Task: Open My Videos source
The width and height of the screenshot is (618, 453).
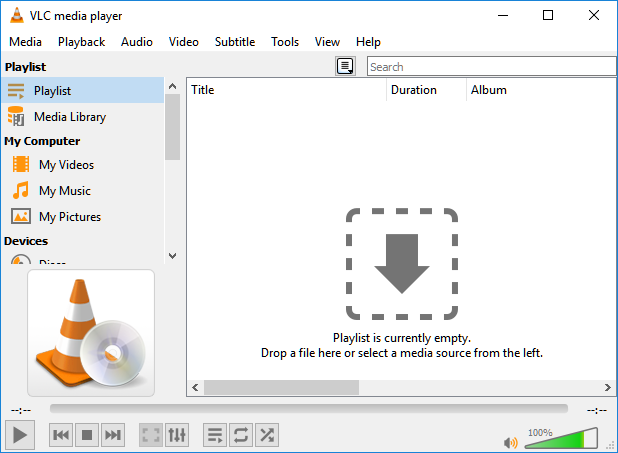Action: 82,164
